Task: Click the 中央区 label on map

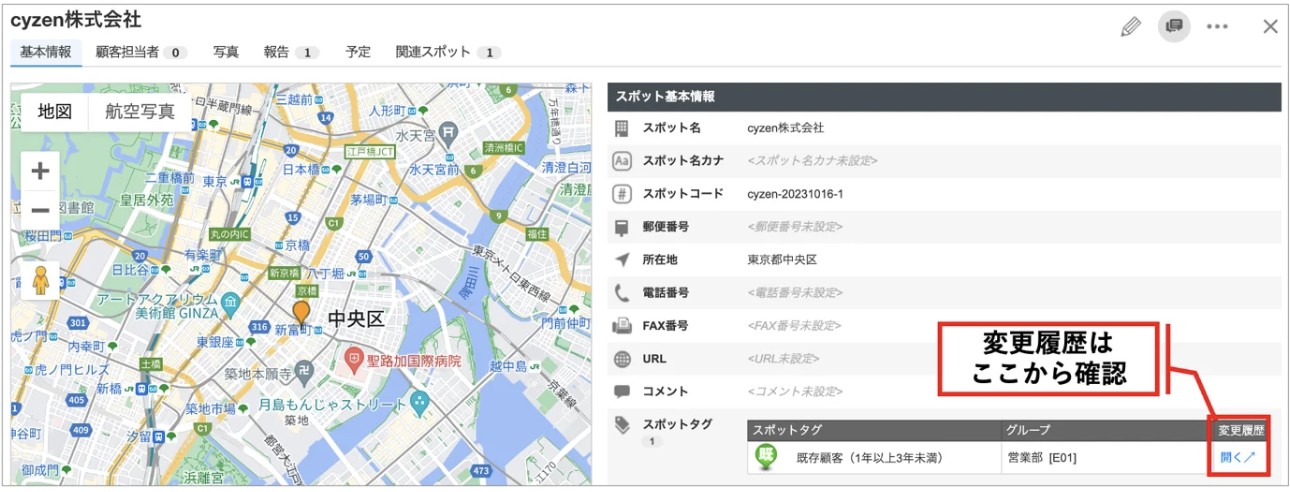Action: click(x=357, y=319)
